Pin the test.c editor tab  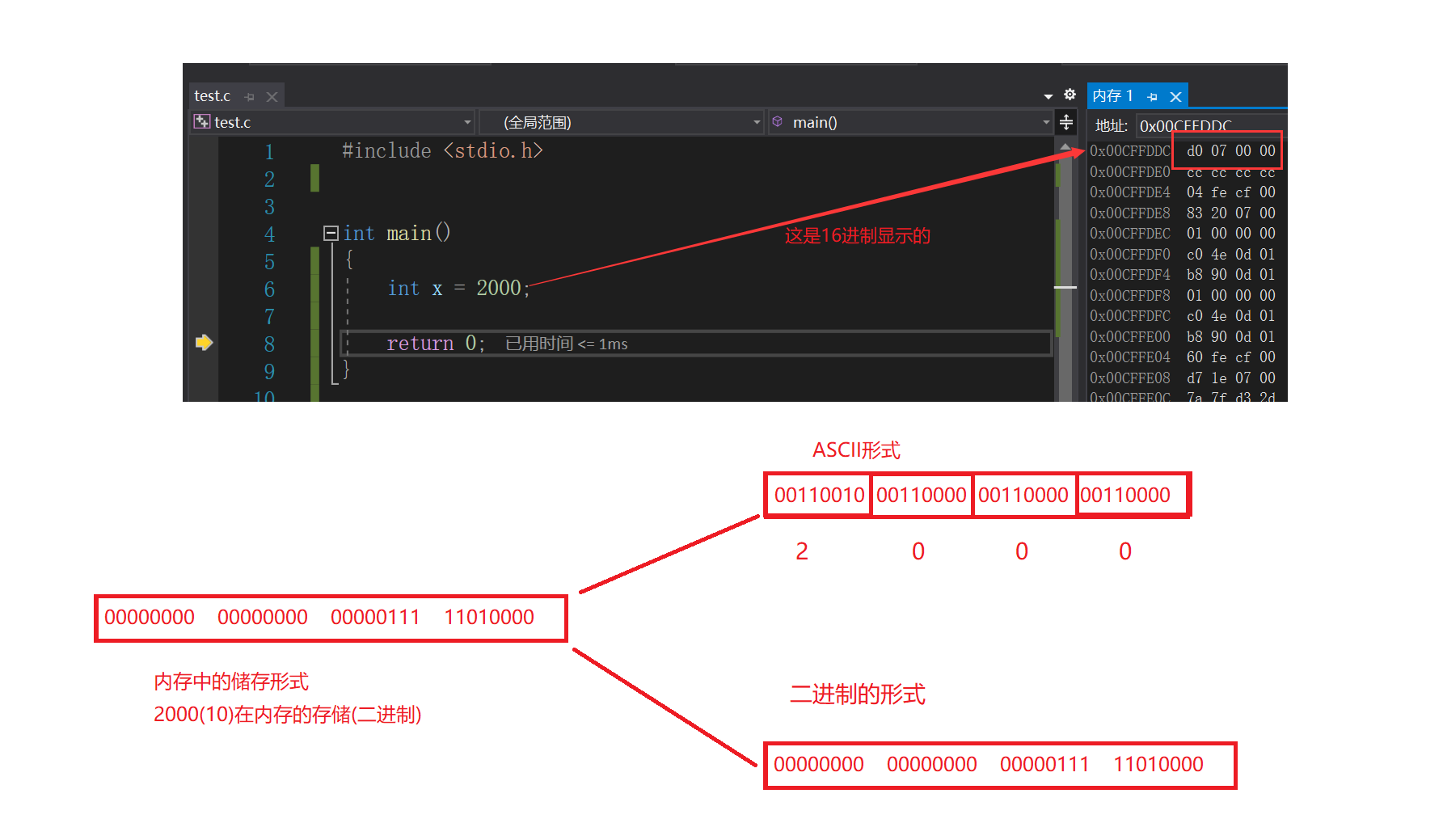(250, 97)
